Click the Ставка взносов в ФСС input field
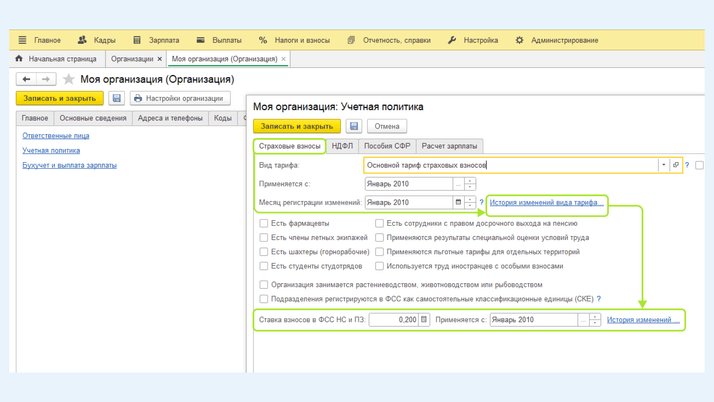 tap(393, 320)
